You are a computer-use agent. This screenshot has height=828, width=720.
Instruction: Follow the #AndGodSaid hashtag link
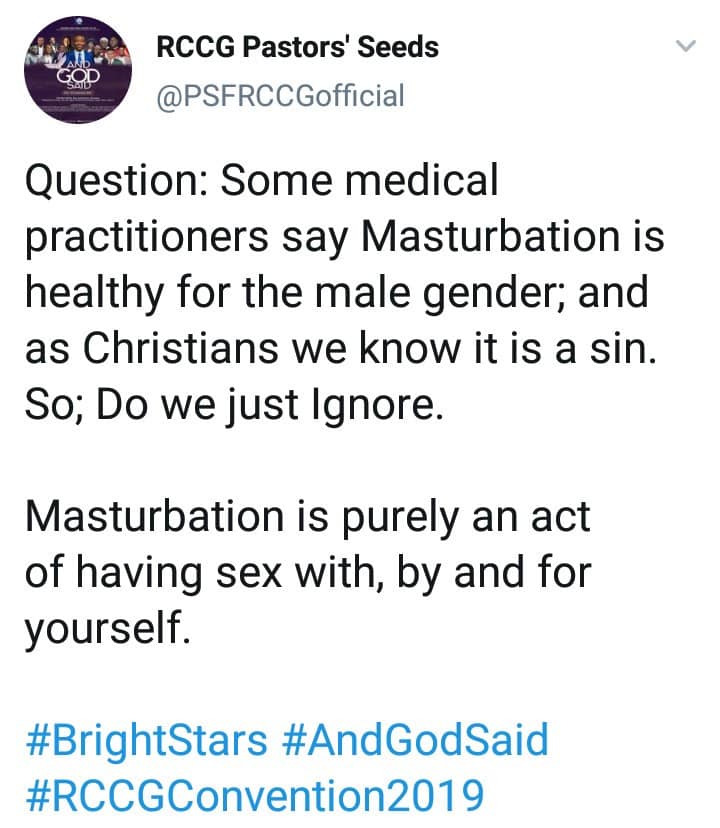(x=415, y=740)
